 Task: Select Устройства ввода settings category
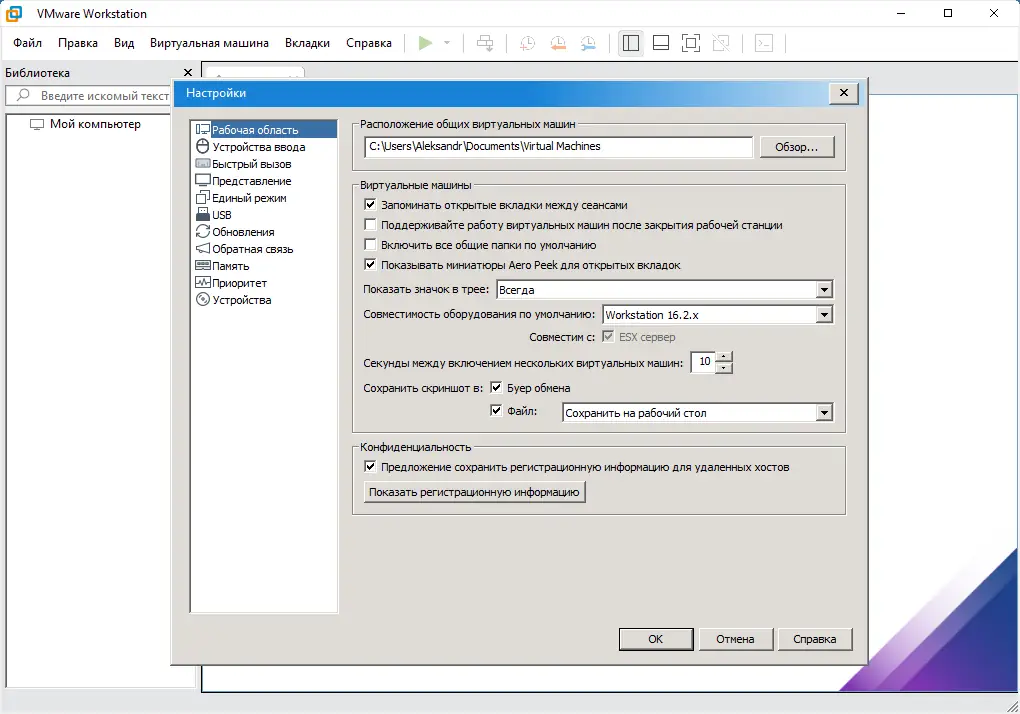tap(258, 146)
